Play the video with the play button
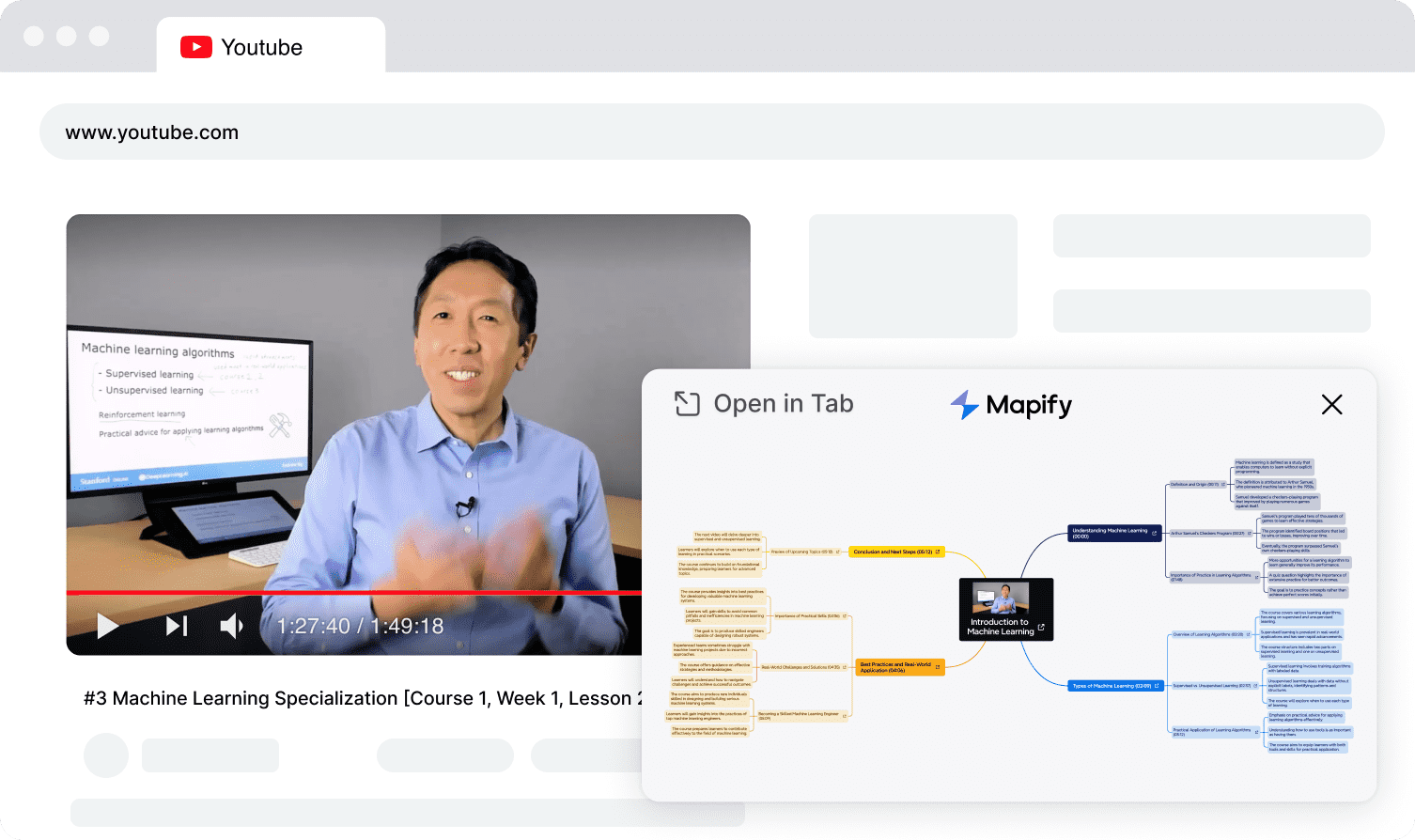 (108, 626)
